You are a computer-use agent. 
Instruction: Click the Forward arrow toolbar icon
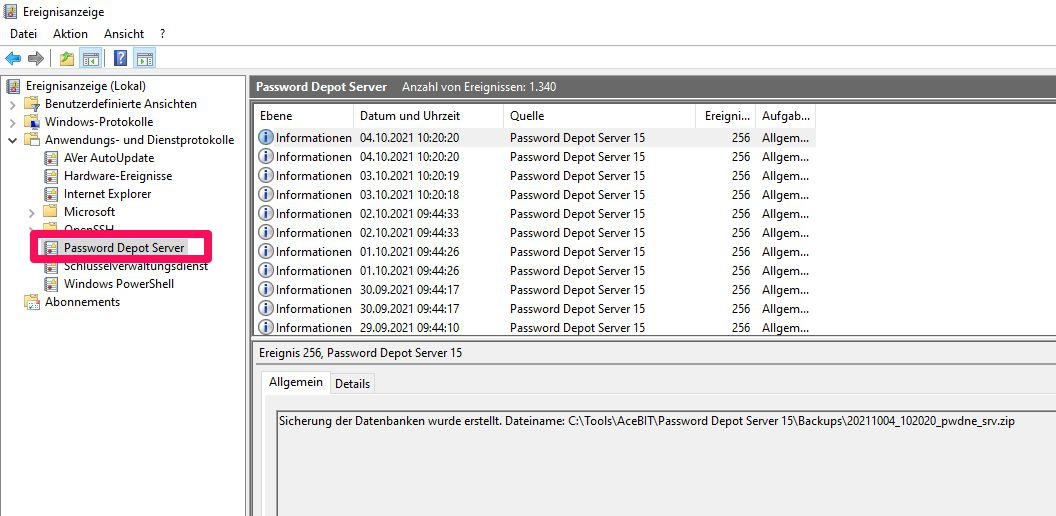36,59
